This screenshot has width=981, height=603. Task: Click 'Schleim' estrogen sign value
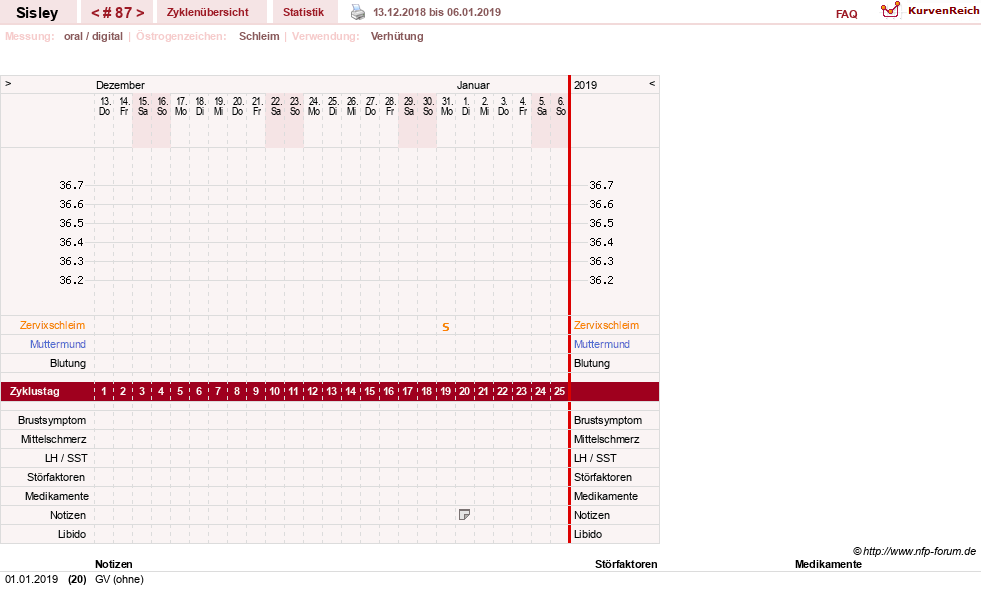(259, 36)
